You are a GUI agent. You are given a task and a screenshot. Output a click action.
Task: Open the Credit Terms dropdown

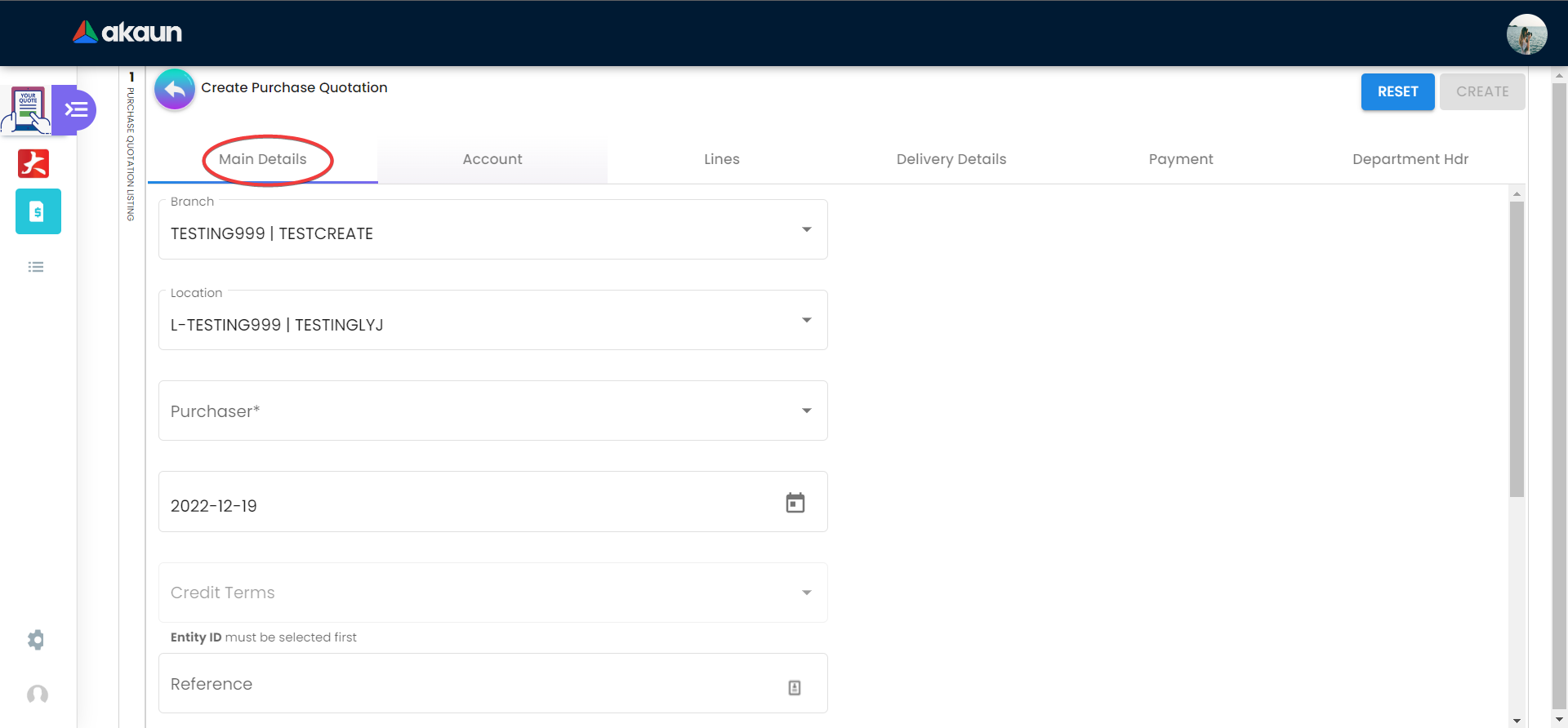point(493,593)
